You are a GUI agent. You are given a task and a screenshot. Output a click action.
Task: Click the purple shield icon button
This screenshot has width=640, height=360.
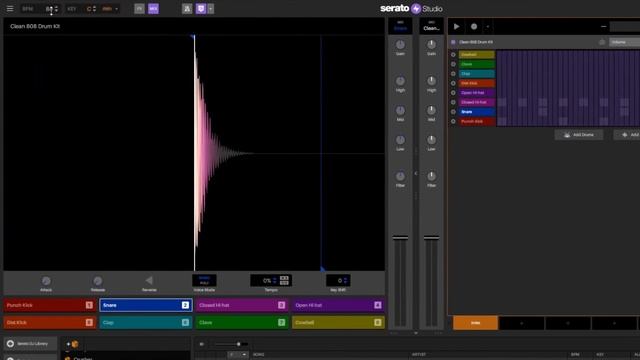(201, 9)
